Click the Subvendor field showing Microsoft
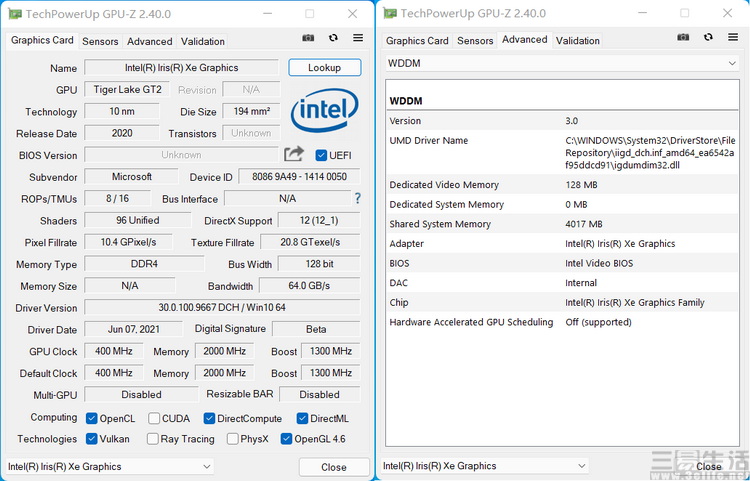 point(132,176)
